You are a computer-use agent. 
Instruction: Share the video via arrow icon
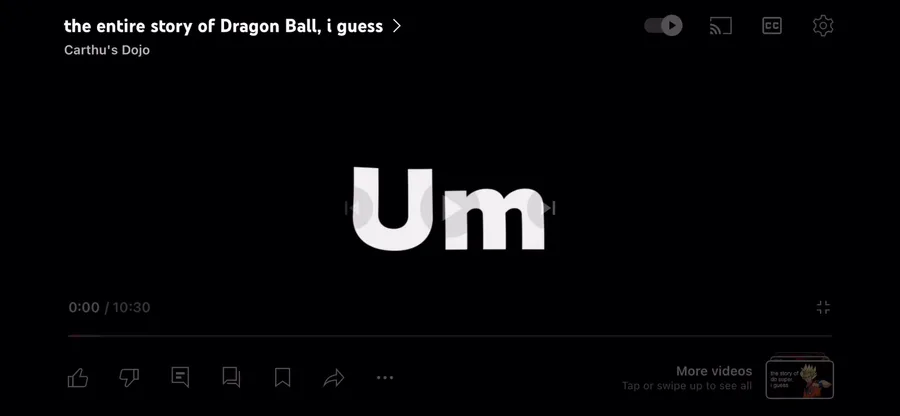(x=333, y=378)
